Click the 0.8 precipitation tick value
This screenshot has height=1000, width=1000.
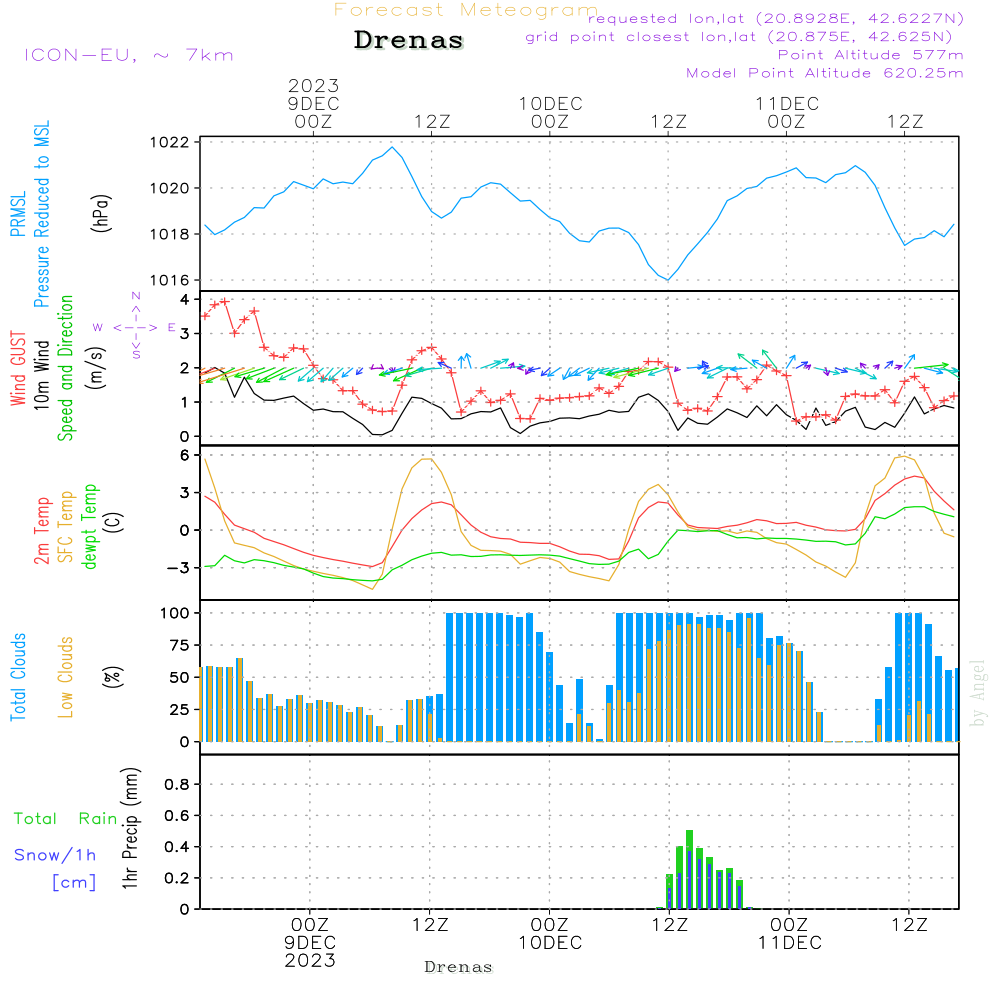[177, 784]
